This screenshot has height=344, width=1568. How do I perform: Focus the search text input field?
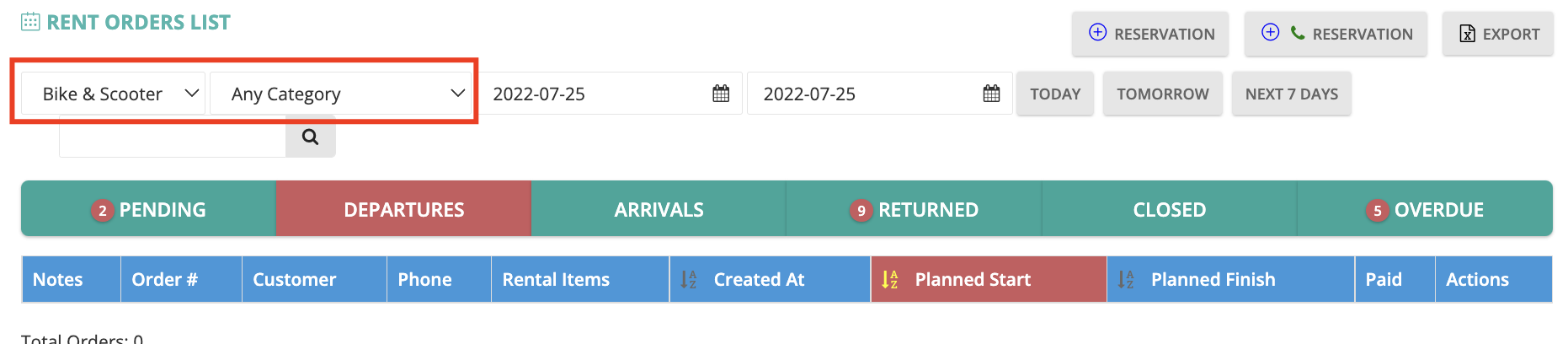click(x=173, y=137)
